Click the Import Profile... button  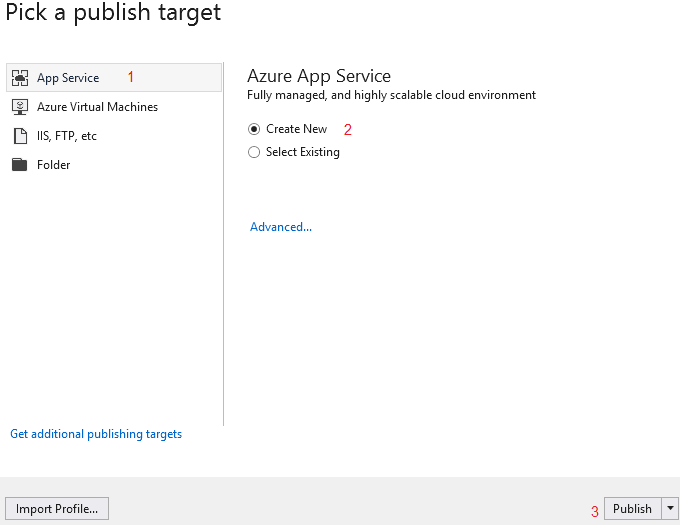tap(57, 509)
